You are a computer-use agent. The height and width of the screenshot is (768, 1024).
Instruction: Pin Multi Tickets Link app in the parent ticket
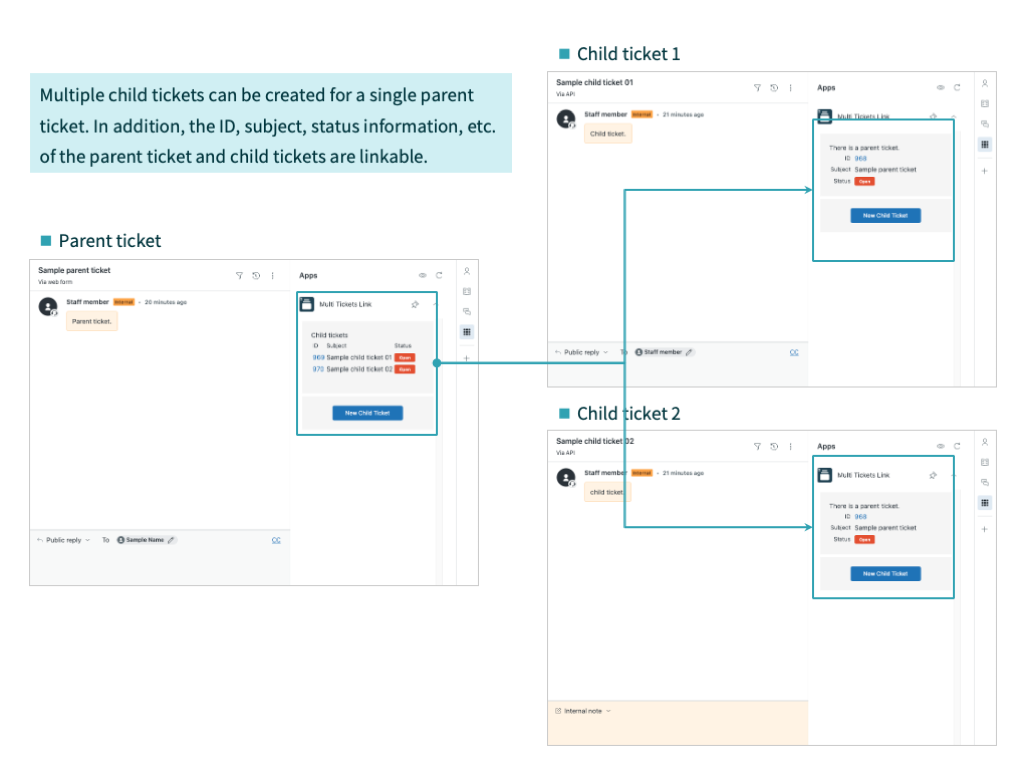coord(415,304)
